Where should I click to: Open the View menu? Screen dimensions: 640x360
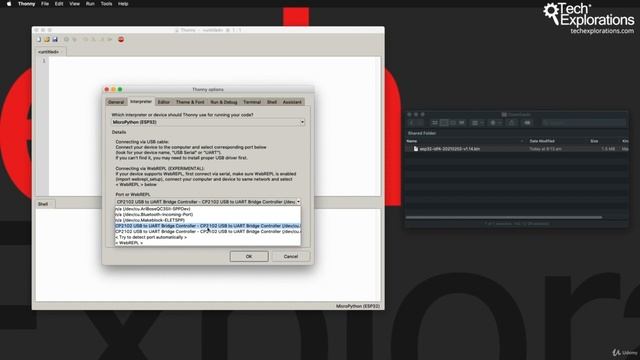point(74,4)
